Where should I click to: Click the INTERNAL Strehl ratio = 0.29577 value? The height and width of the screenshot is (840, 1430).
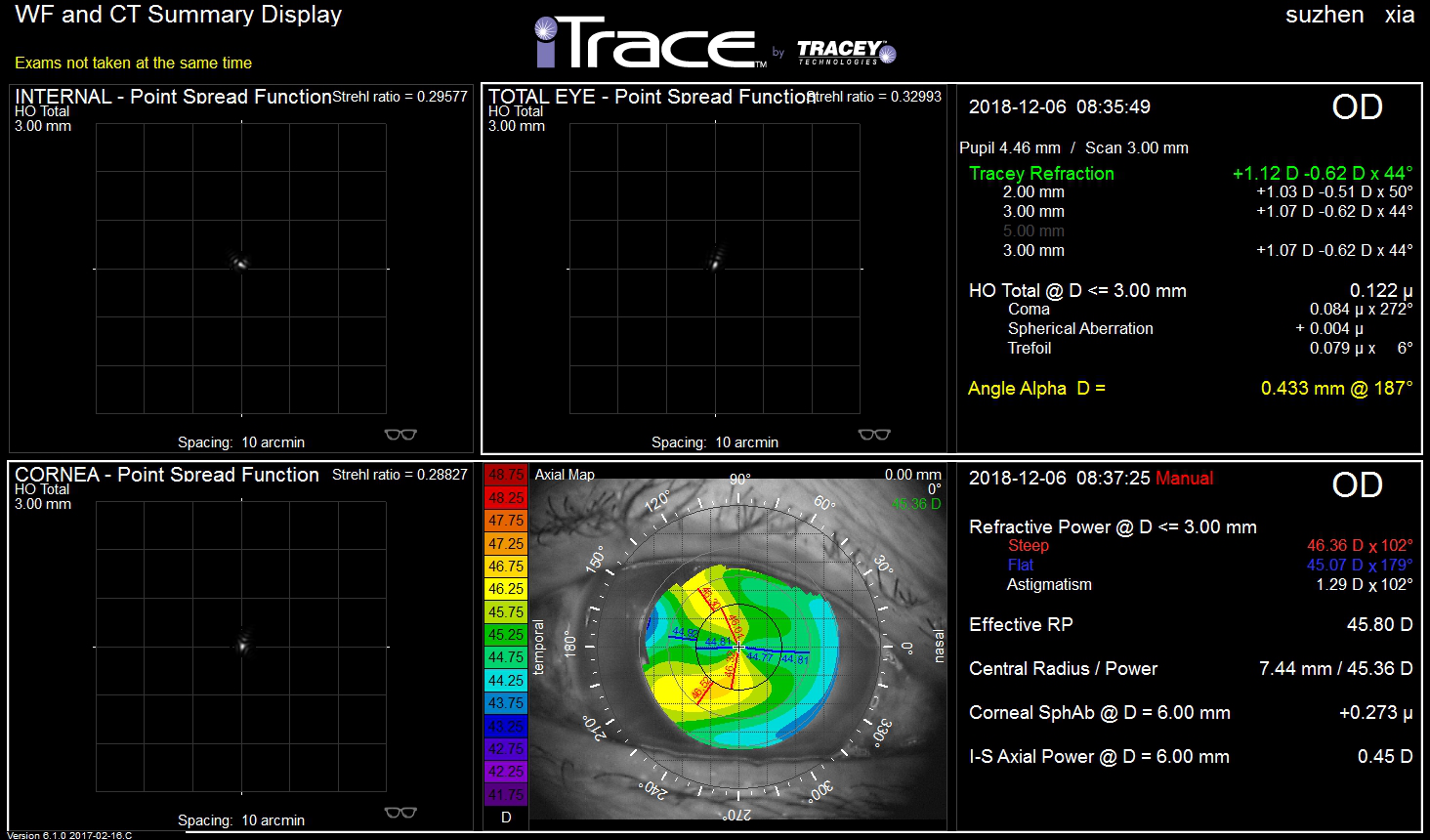tap(400, 97)
